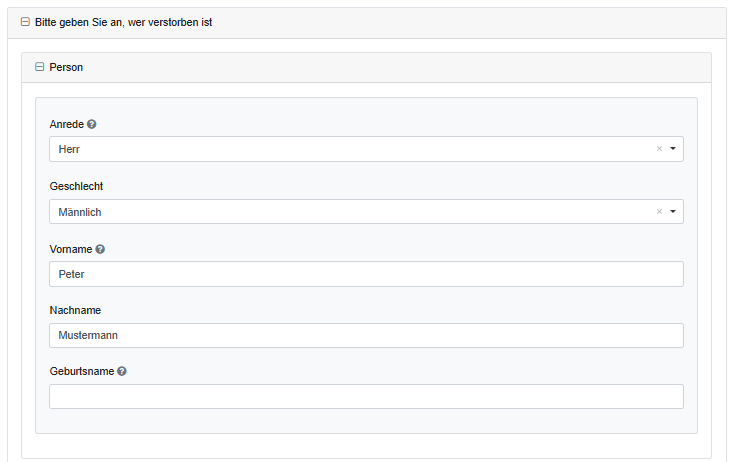This screenshot has height=462, width=729.
Task: Select the Anrede combo box showing "Herr"
Action: tap(350, 149)
